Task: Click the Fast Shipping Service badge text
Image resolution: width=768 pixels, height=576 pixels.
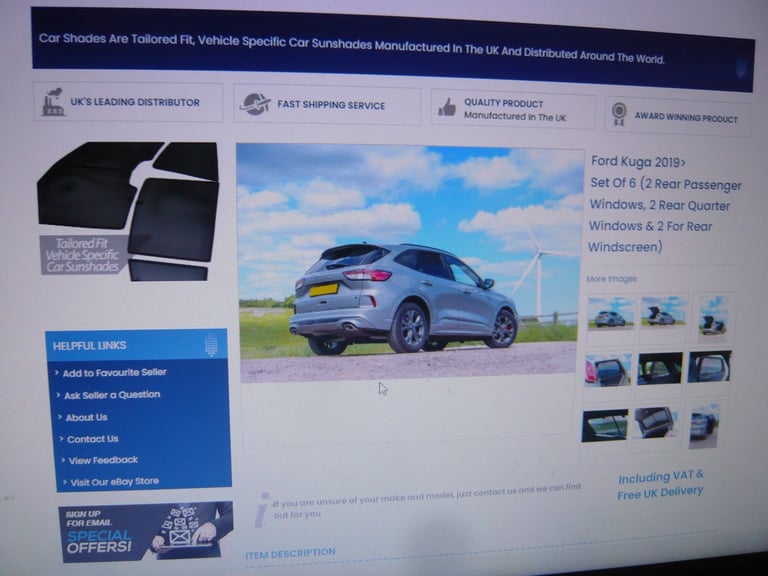Action: 331,105
